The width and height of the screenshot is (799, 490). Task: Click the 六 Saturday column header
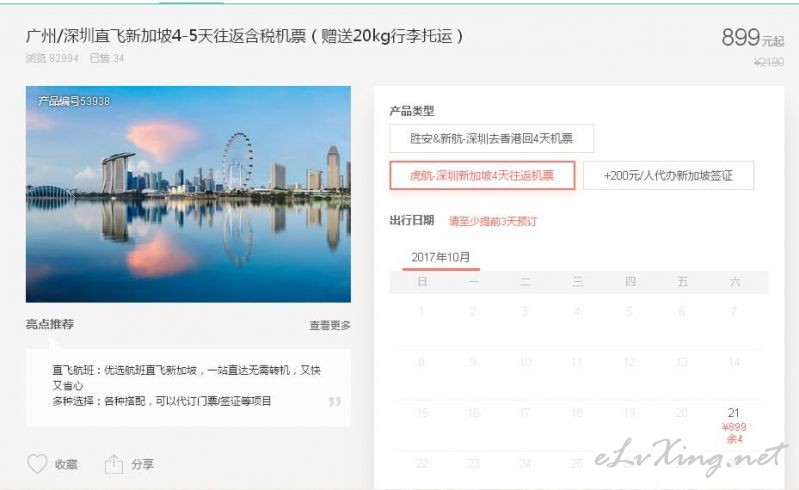[x=734, y=282]
